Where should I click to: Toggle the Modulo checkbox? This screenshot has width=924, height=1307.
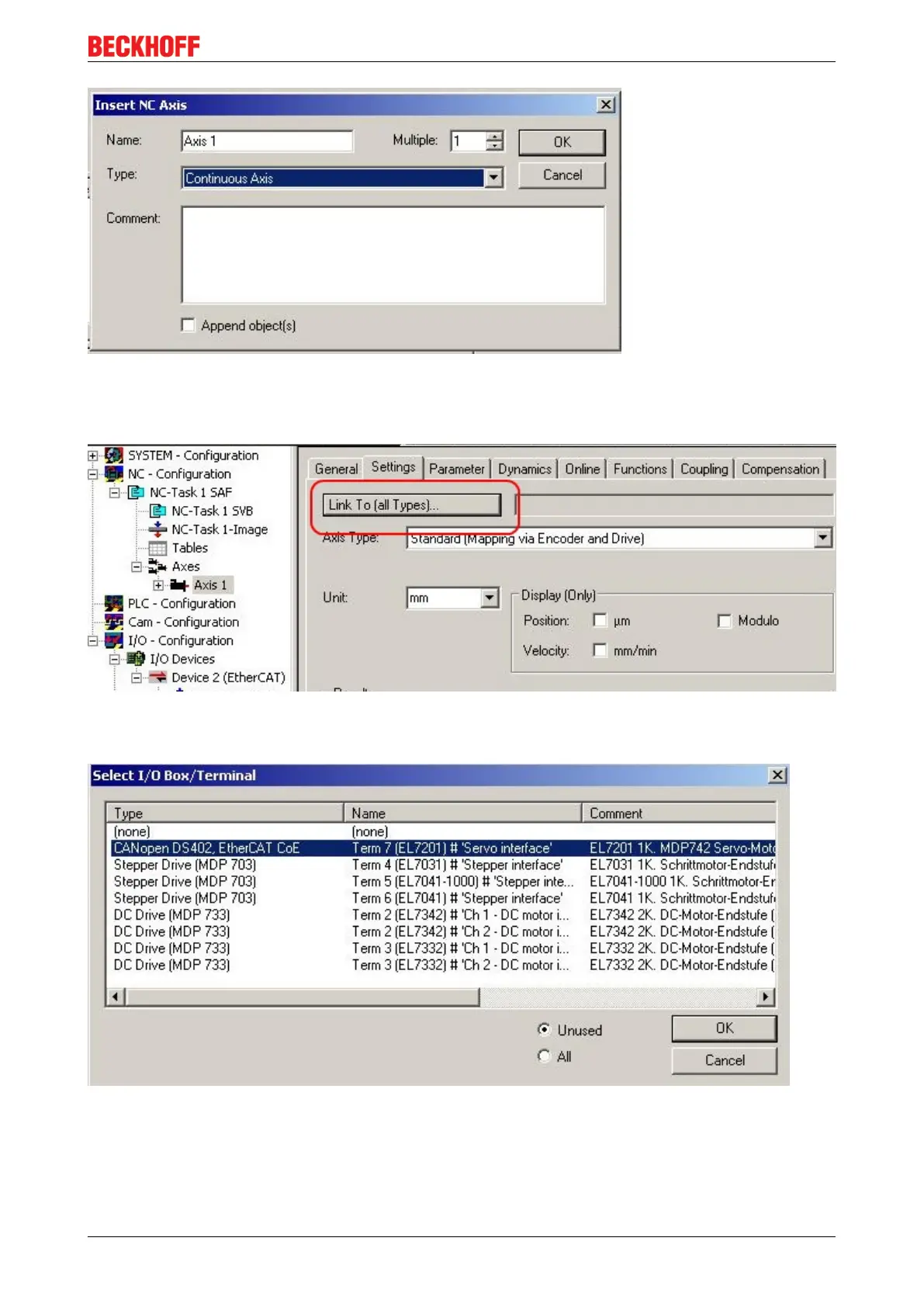point(725,621)
